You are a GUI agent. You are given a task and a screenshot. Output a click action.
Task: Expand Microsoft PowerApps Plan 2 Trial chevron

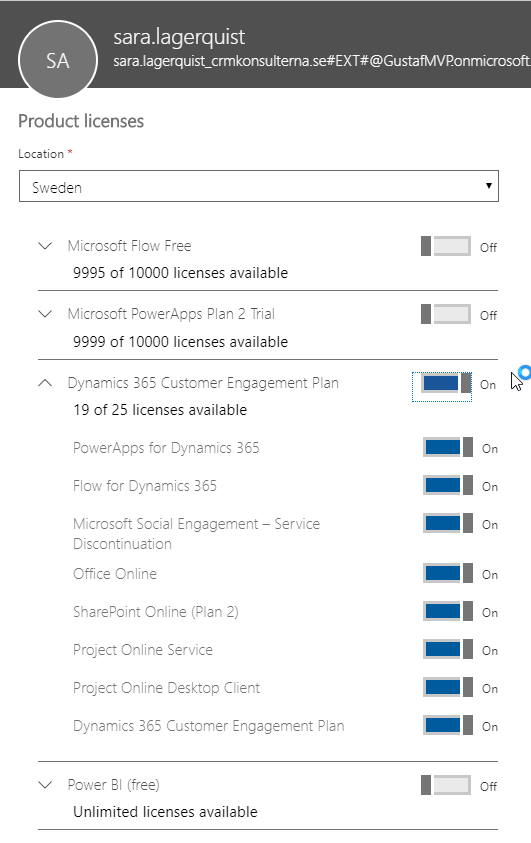(46, 313)
